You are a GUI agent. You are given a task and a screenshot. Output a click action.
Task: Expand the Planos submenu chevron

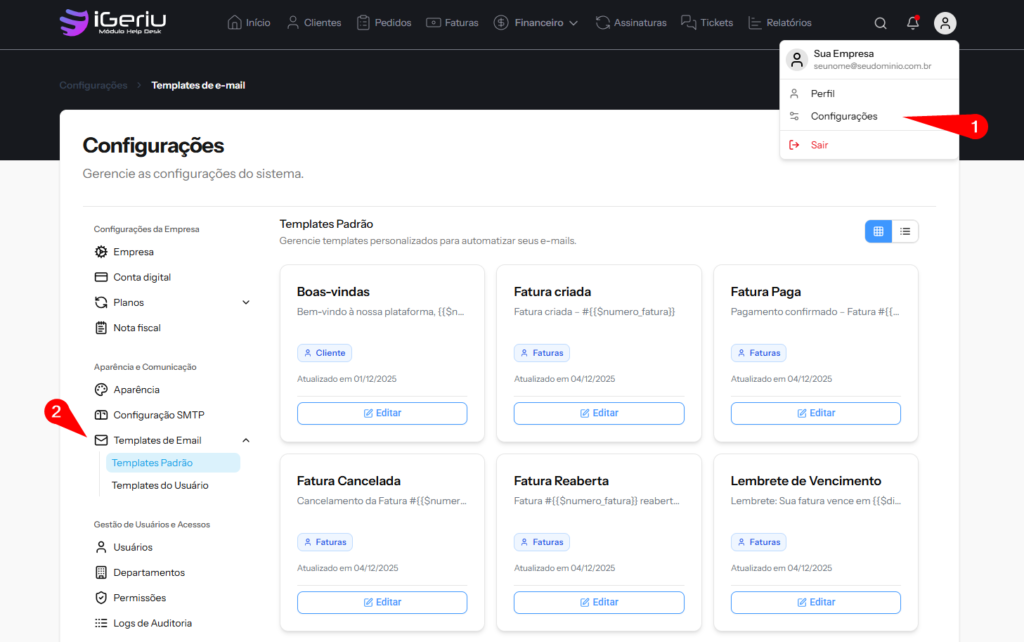pyautogui.click(x=246, y=303)
